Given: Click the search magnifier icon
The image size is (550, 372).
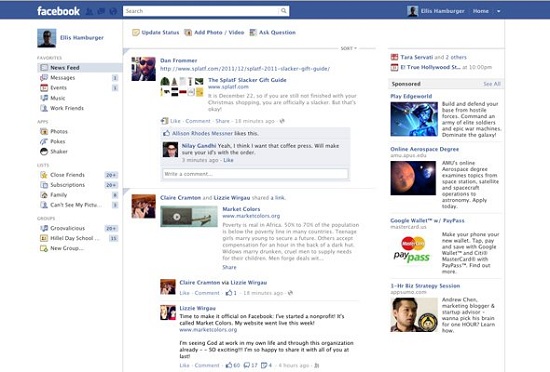Looking at the screenshot, I should pyautogui.click(x=283, y=11).
